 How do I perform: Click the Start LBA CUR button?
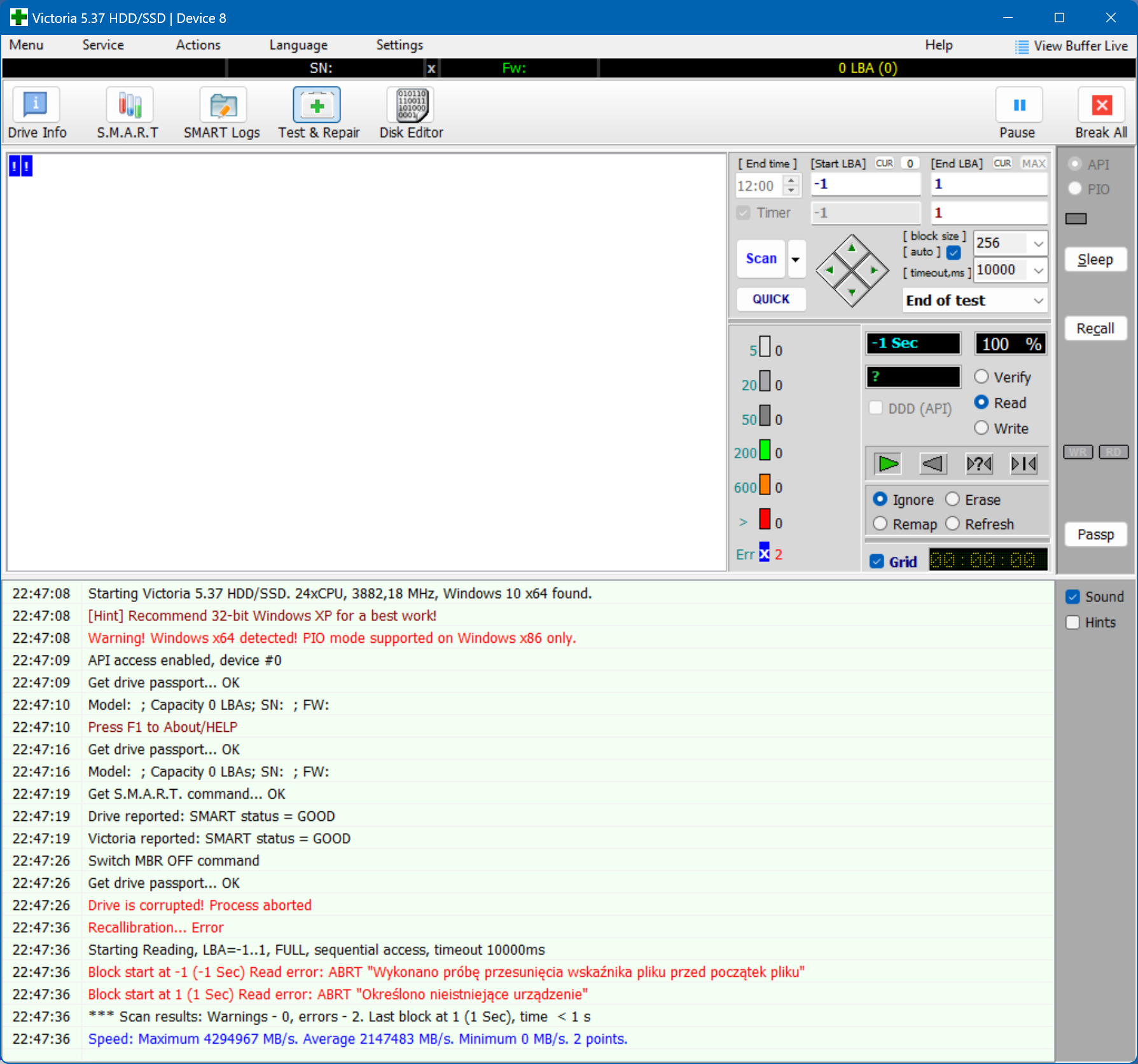884,164
